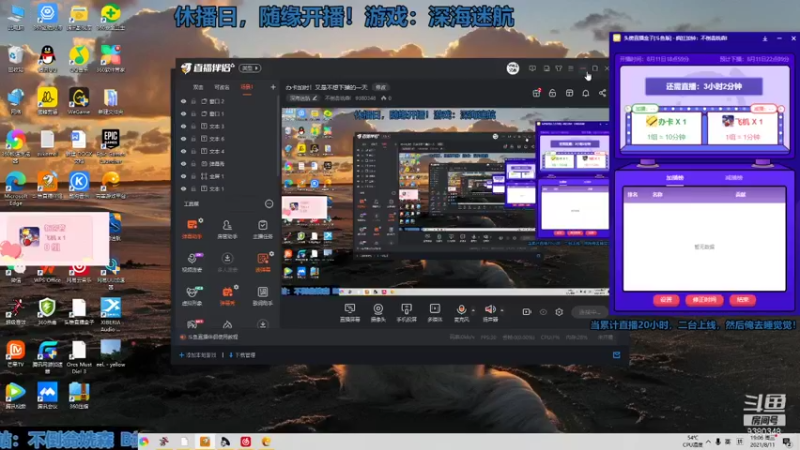
Task: Open the 房管助手 tool icon
Action: tap(227, 229)
